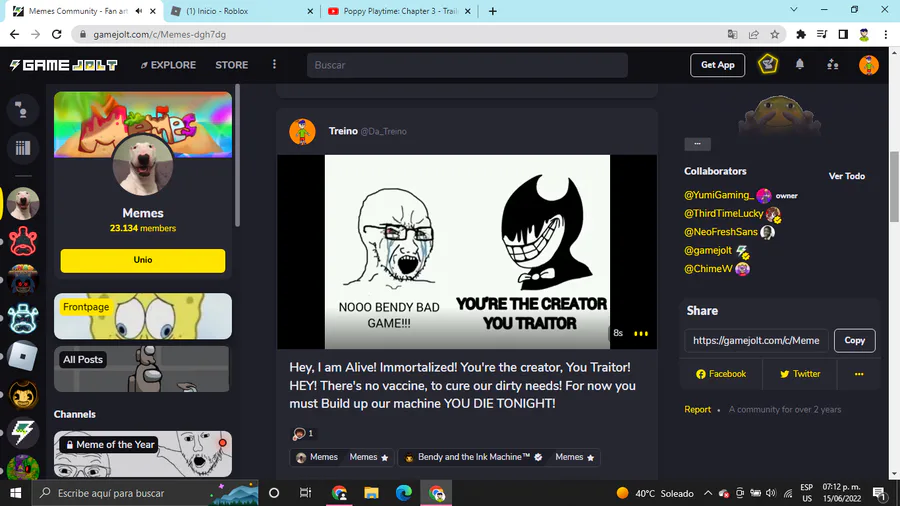Open the user avatar menu in header
Screen dimensions: 900x506
point(868,65)
